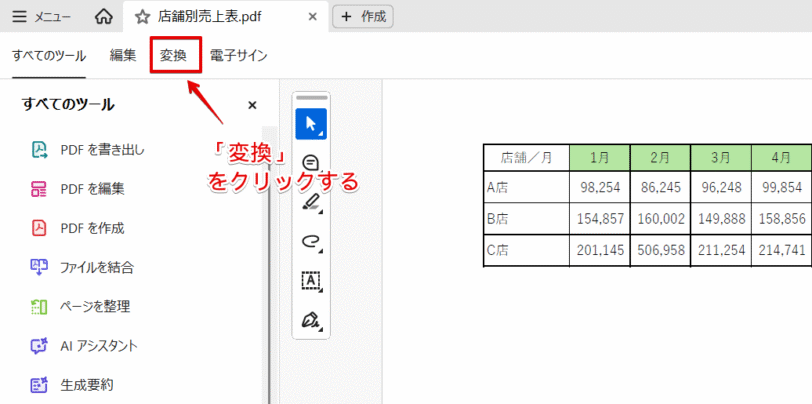Viewport: 812px width, 404px height.
Task: Select the text box A tool
Action: click(311, 281)
